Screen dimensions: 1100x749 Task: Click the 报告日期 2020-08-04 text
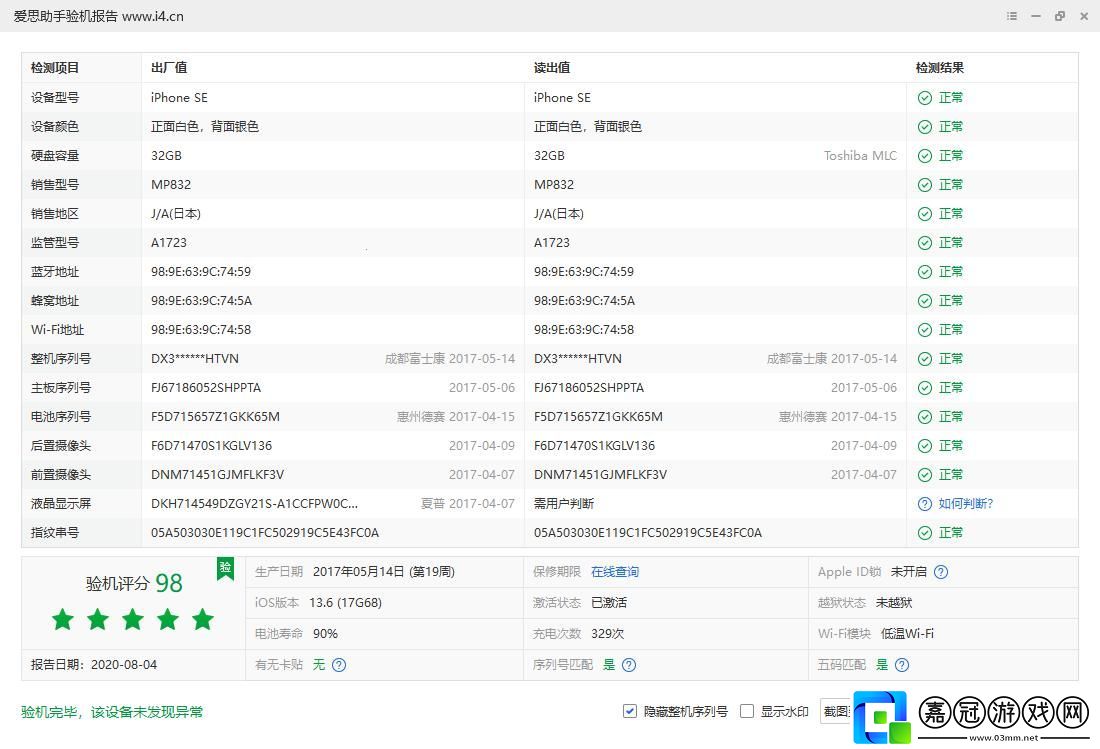point(94,664)
